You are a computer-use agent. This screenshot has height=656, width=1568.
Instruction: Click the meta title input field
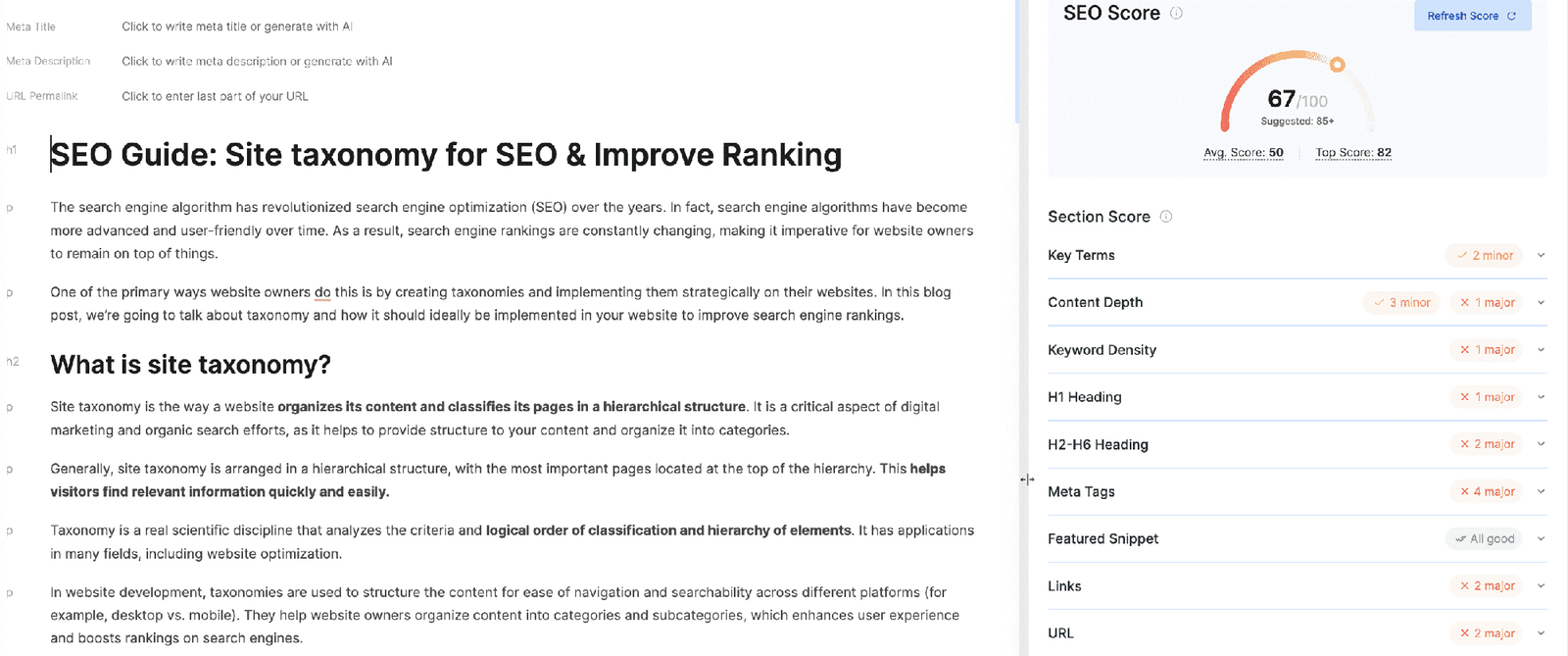(x=237, y=26)
